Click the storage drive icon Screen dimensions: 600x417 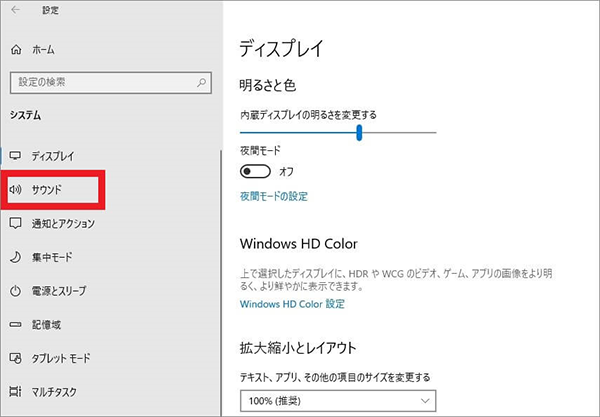(x=15, y=325)
